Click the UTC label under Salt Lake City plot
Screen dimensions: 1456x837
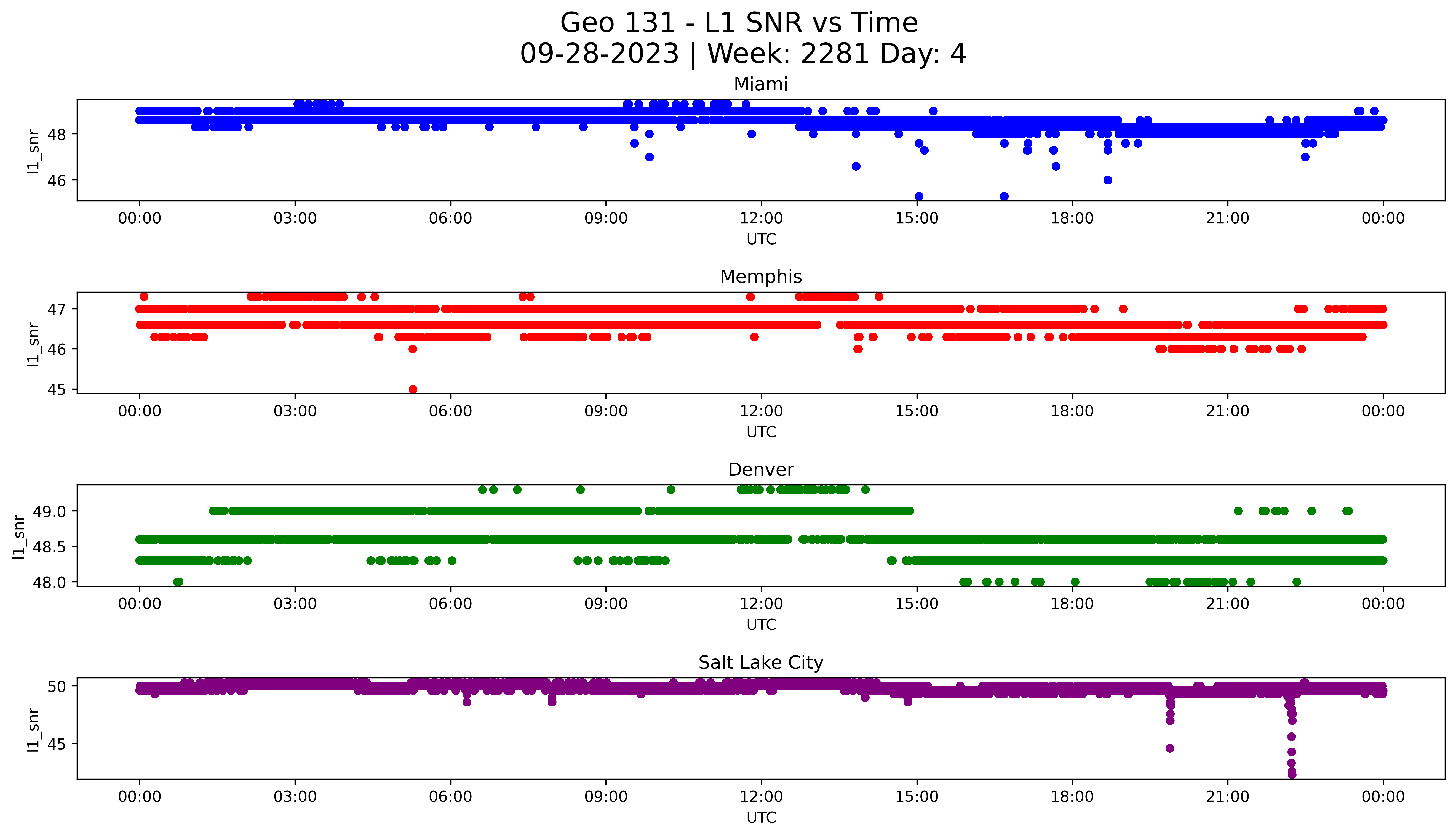click(761, 817)
